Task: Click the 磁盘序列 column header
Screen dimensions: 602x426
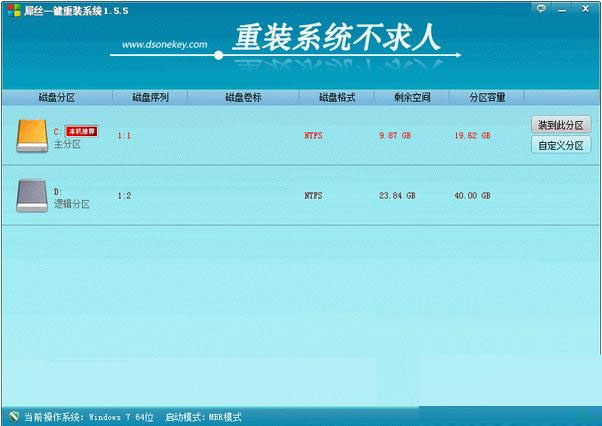Action: [150, 97]
